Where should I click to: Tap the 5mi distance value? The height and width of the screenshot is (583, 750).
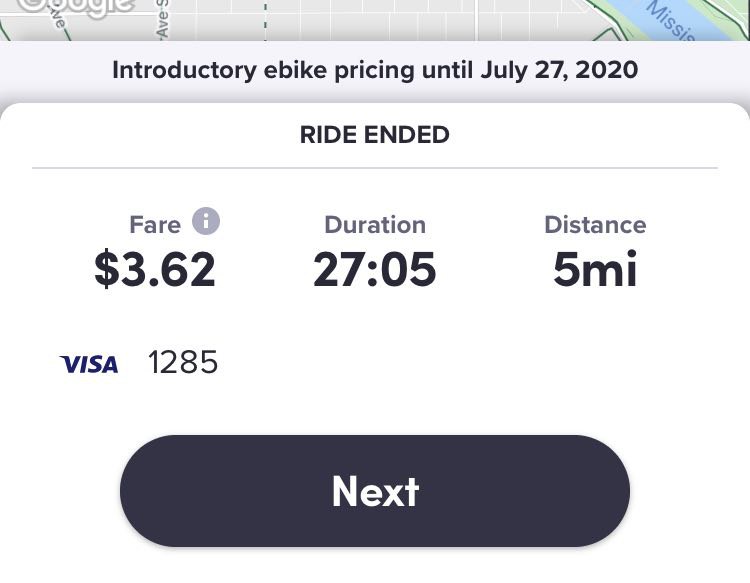[x=595, y=269]
